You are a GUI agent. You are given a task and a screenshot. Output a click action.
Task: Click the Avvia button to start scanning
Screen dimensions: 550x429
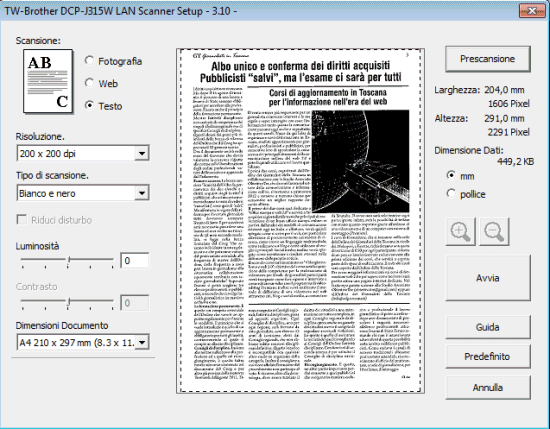tap(488, 278)
